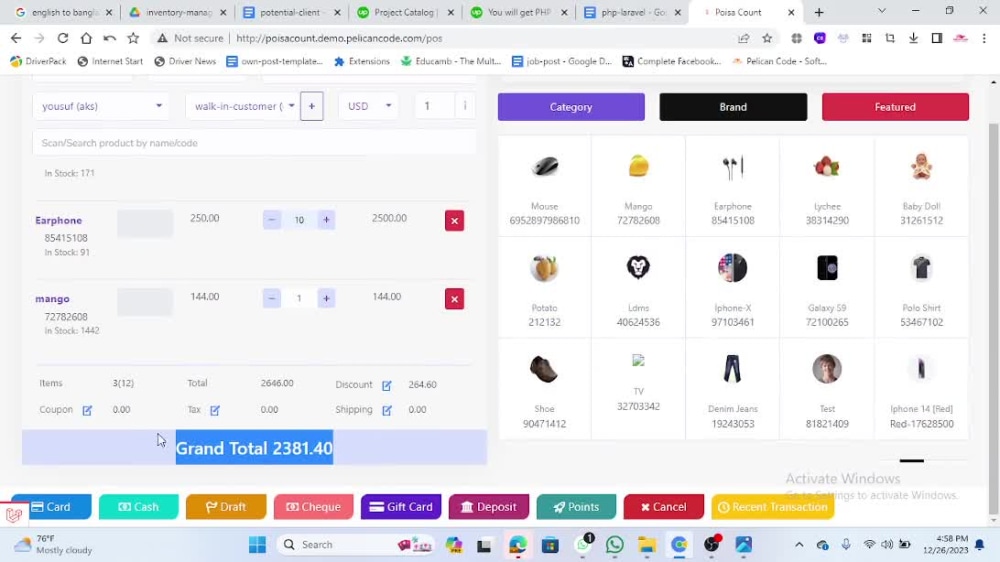Add Galaxy S9 product to cart

(x=827, y=288)
